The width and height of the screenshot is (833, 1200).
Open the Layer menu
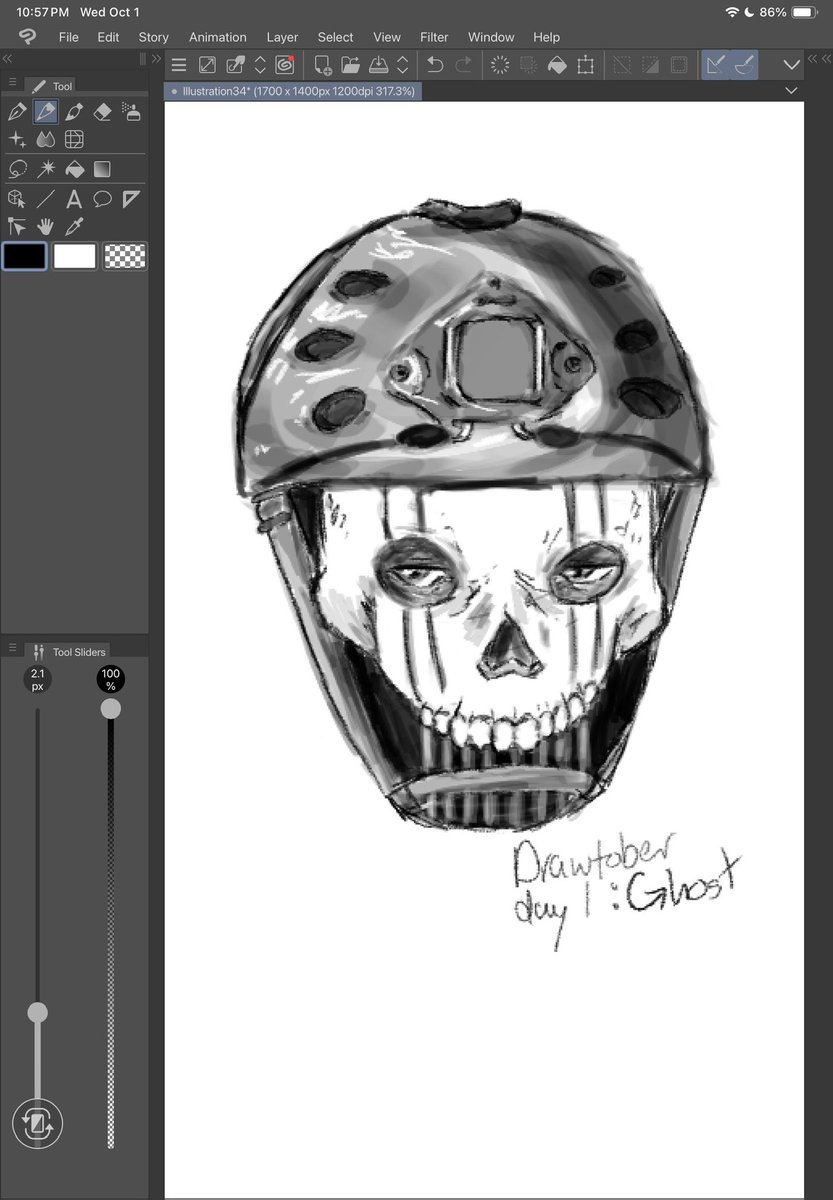pyautogui.click(x=282, y=37)
